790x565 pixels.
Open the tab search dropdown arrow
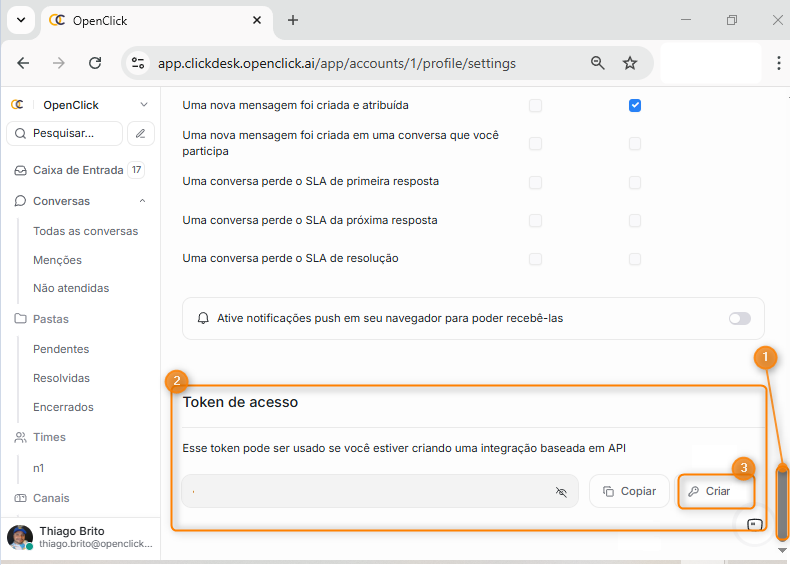tap(20, 20)
